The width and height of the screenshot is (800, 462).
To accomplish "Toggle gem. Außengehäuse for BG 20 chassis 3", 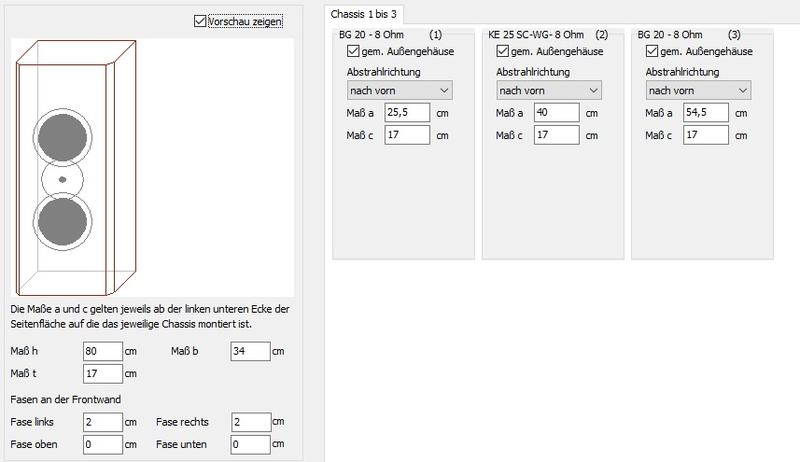I will [653, 52].
